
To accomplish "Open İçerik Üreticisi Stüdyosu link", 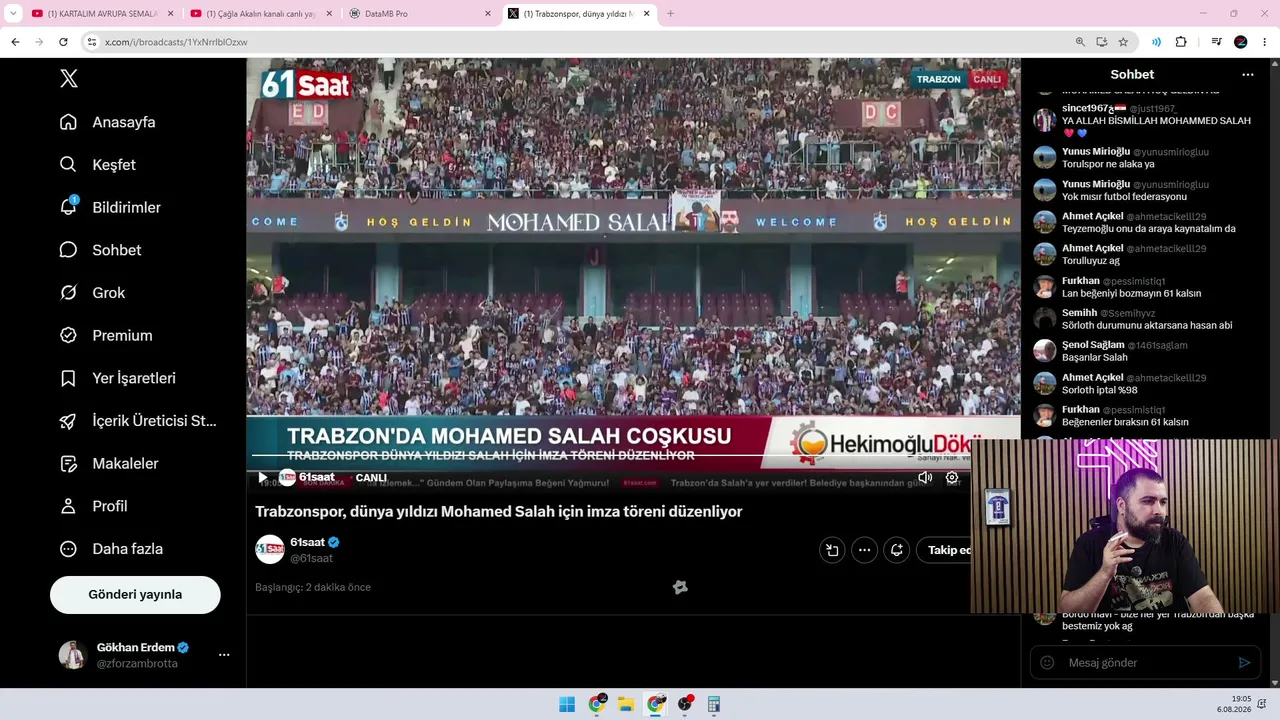I will pos(138,421).
